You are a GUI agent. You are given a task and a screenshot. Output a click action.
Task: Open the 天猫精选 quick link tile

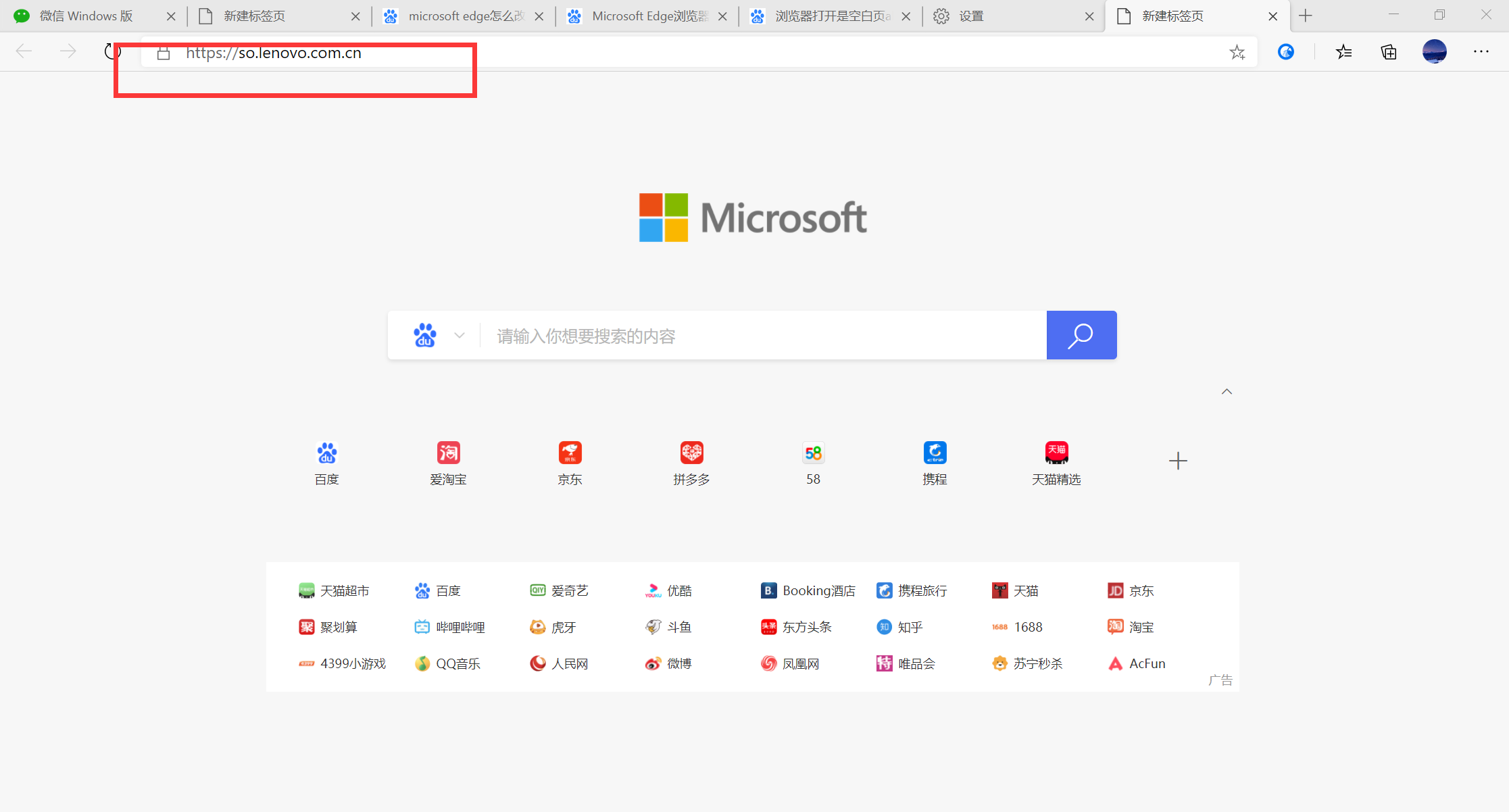(1057, 463)
